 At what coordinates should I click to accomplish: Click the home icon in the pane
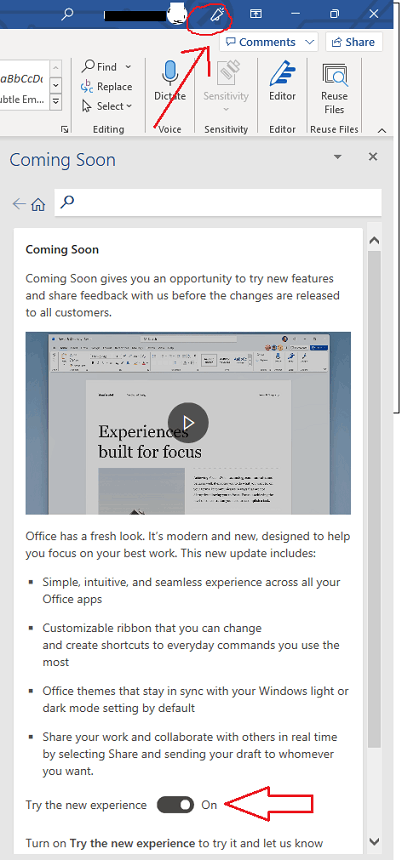pos(38,205)
